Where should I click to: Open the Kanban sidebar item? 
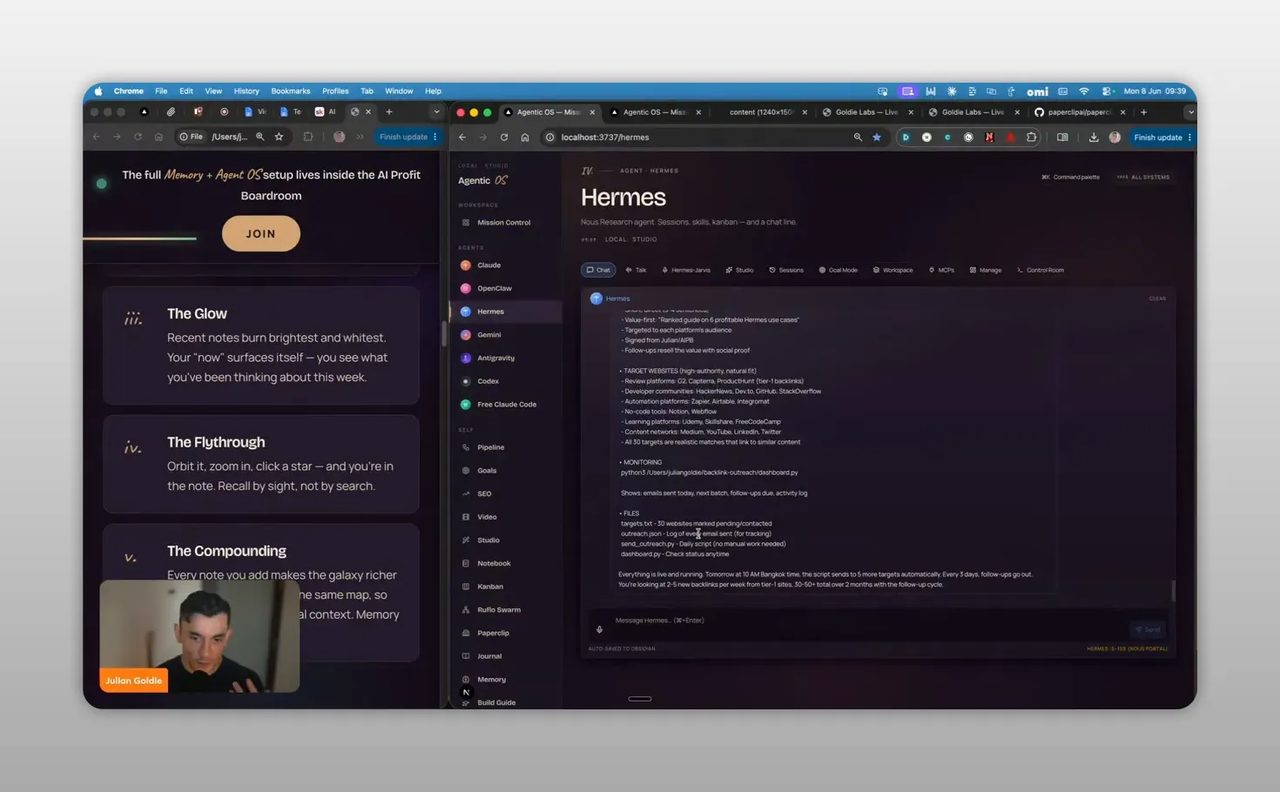[490, 587]
